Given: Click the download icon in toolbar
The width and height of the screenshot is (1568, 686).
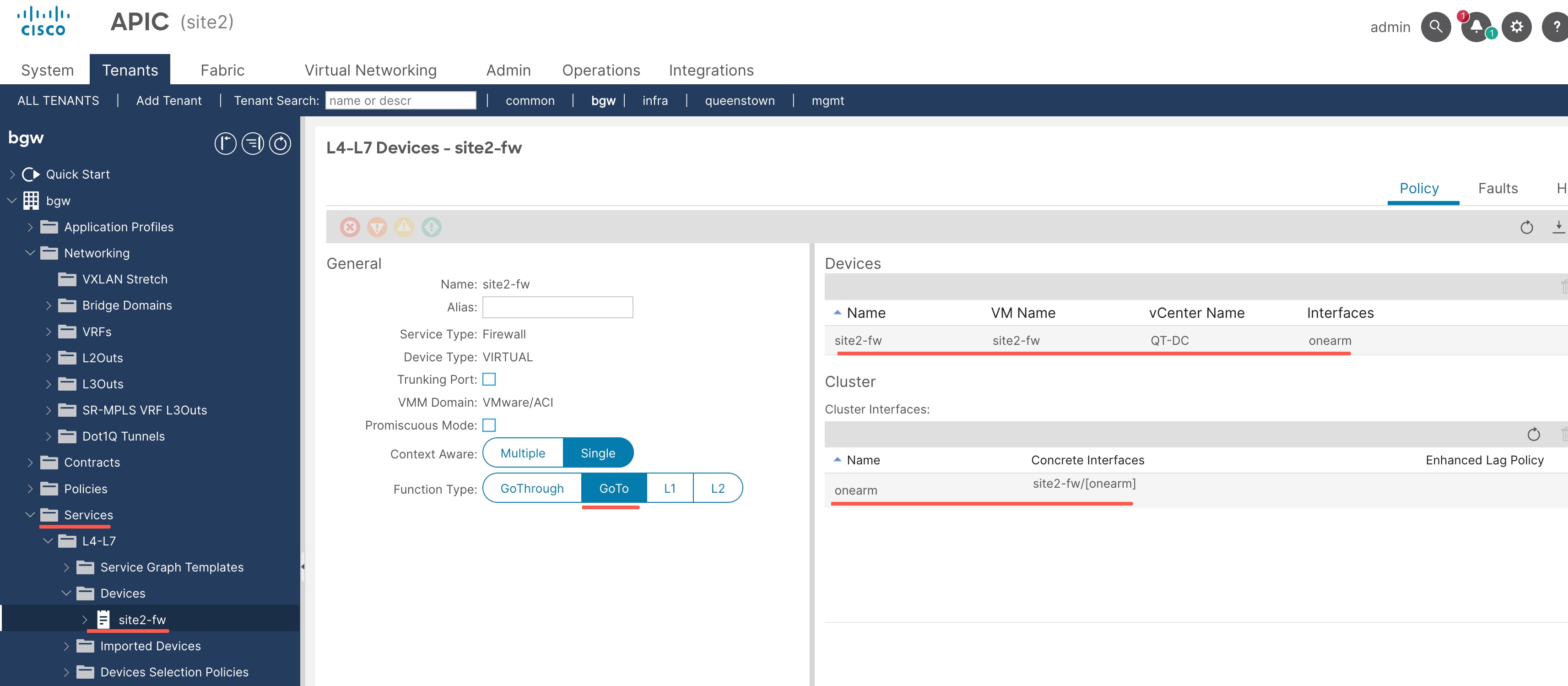Looking at the screenshot, I should click(1558, 227).
